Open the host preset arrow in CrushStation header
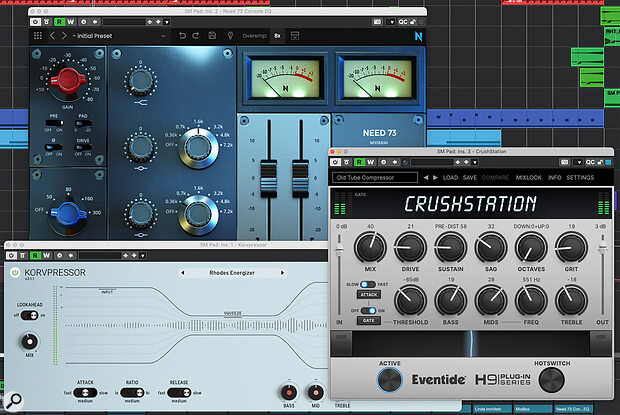This screenshot has height=415, width=620. click(475, 162)
